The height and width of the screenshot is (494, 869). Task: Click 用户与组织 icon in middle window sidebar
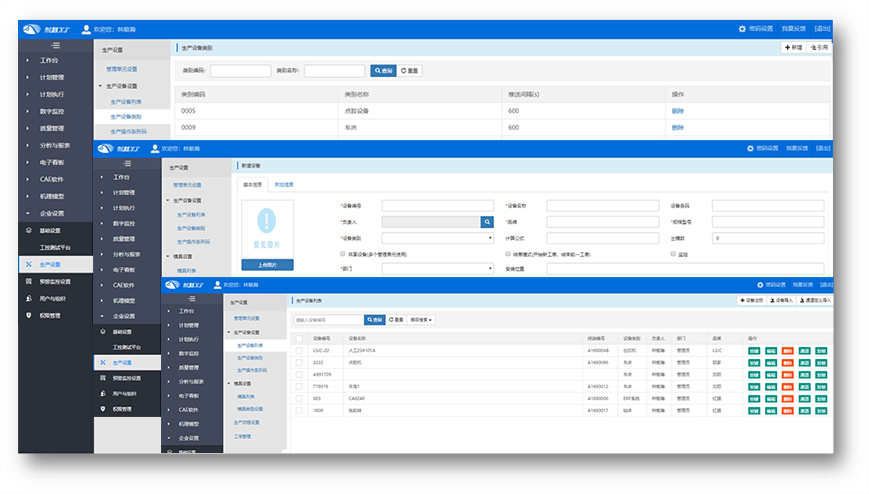pyautogui.click(x=103, y=393)
